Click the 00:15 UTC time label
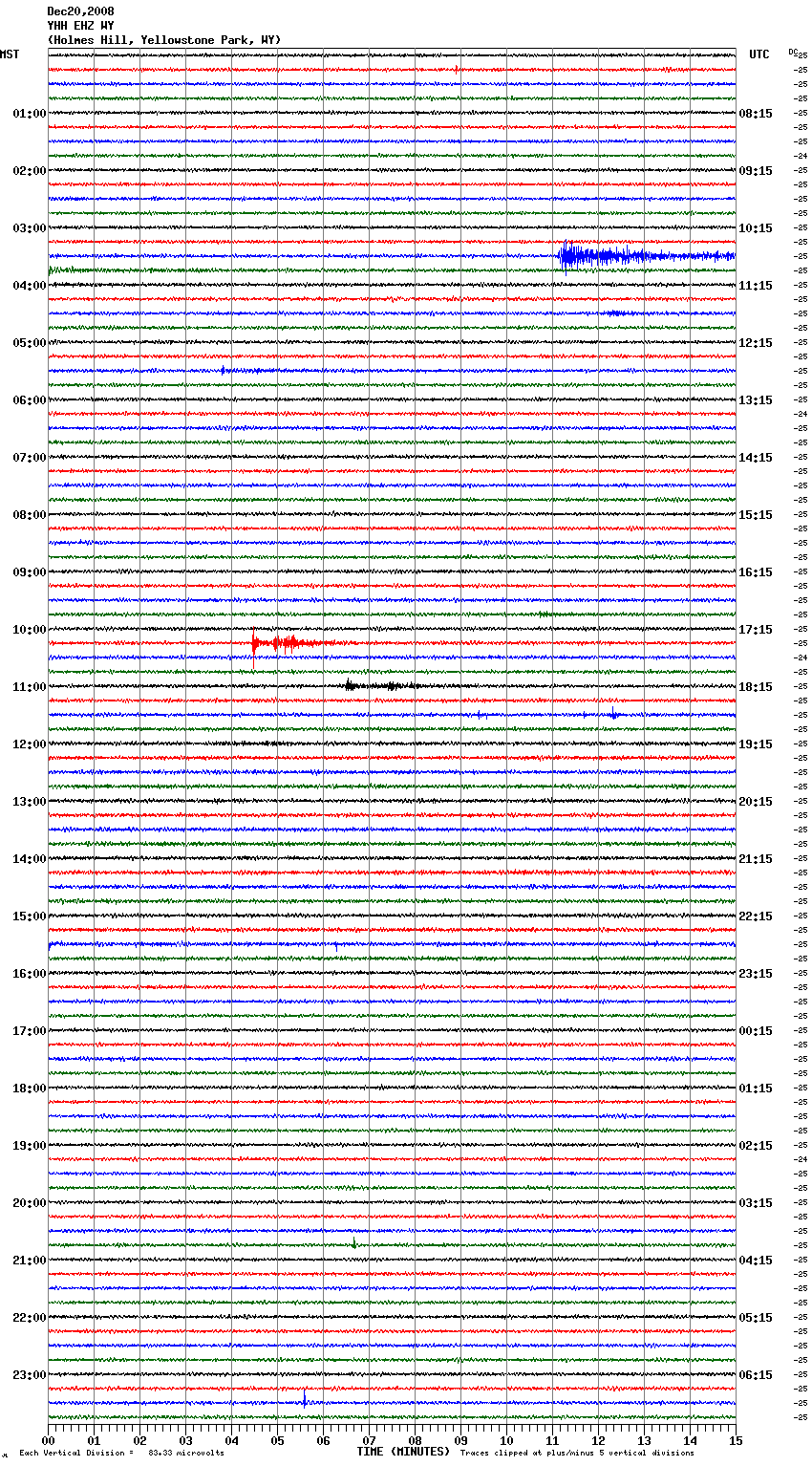The width and height of the screenshot is (812, 1466). pyautogui.click(x=756, y=1031)
